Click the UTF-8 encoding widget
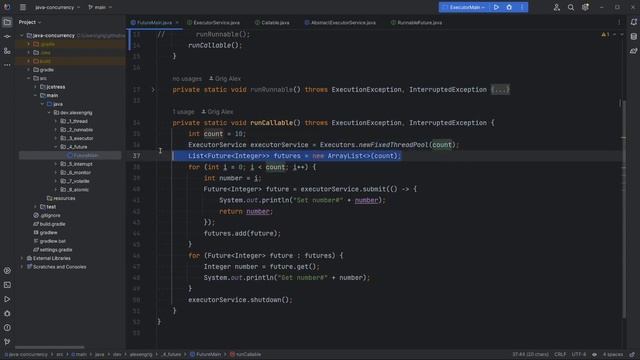Screen dimensions: 640x360 point(579,354)
